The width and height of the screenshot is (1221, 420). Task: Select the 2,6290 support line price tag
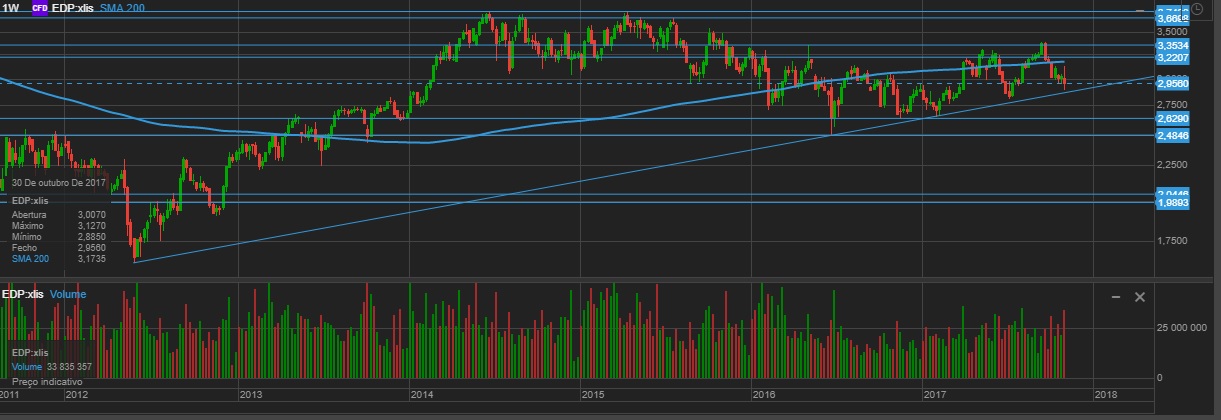pos(1171,118)
